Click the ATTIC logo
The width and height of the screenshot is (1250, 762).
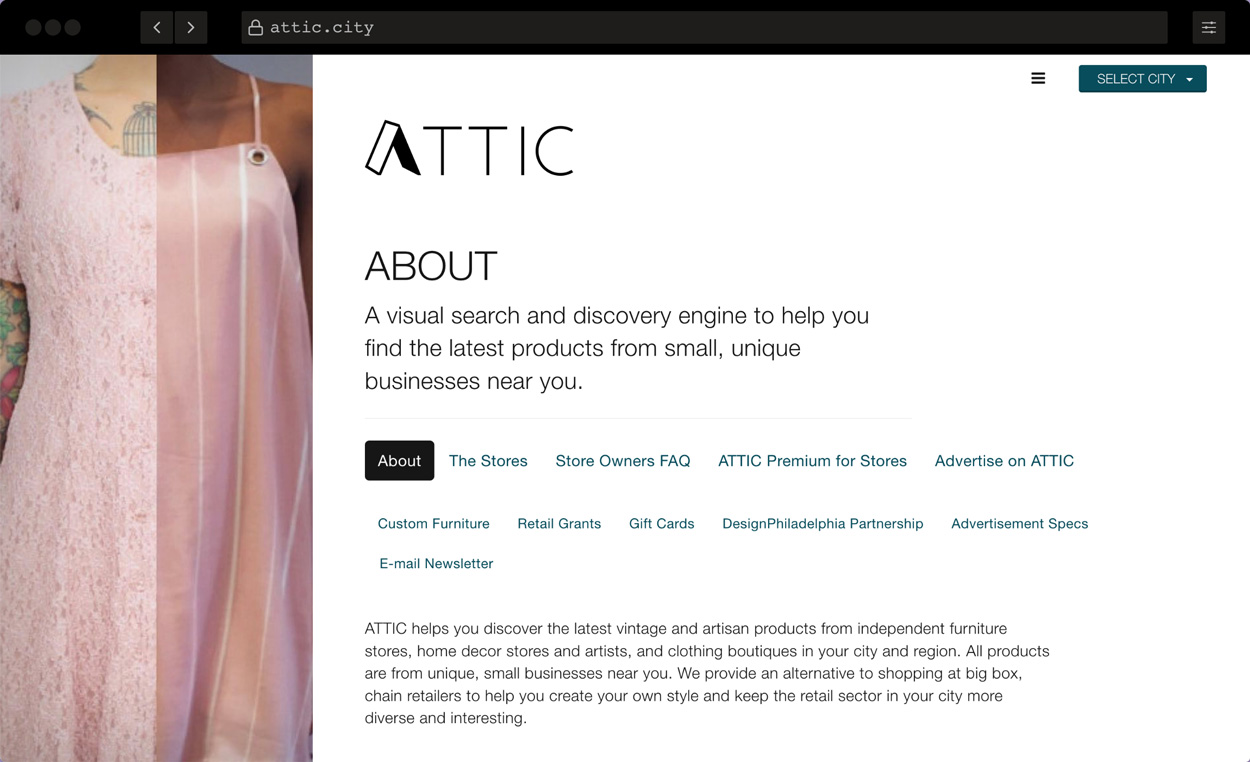pyautogui.click(x=469, y=147)
